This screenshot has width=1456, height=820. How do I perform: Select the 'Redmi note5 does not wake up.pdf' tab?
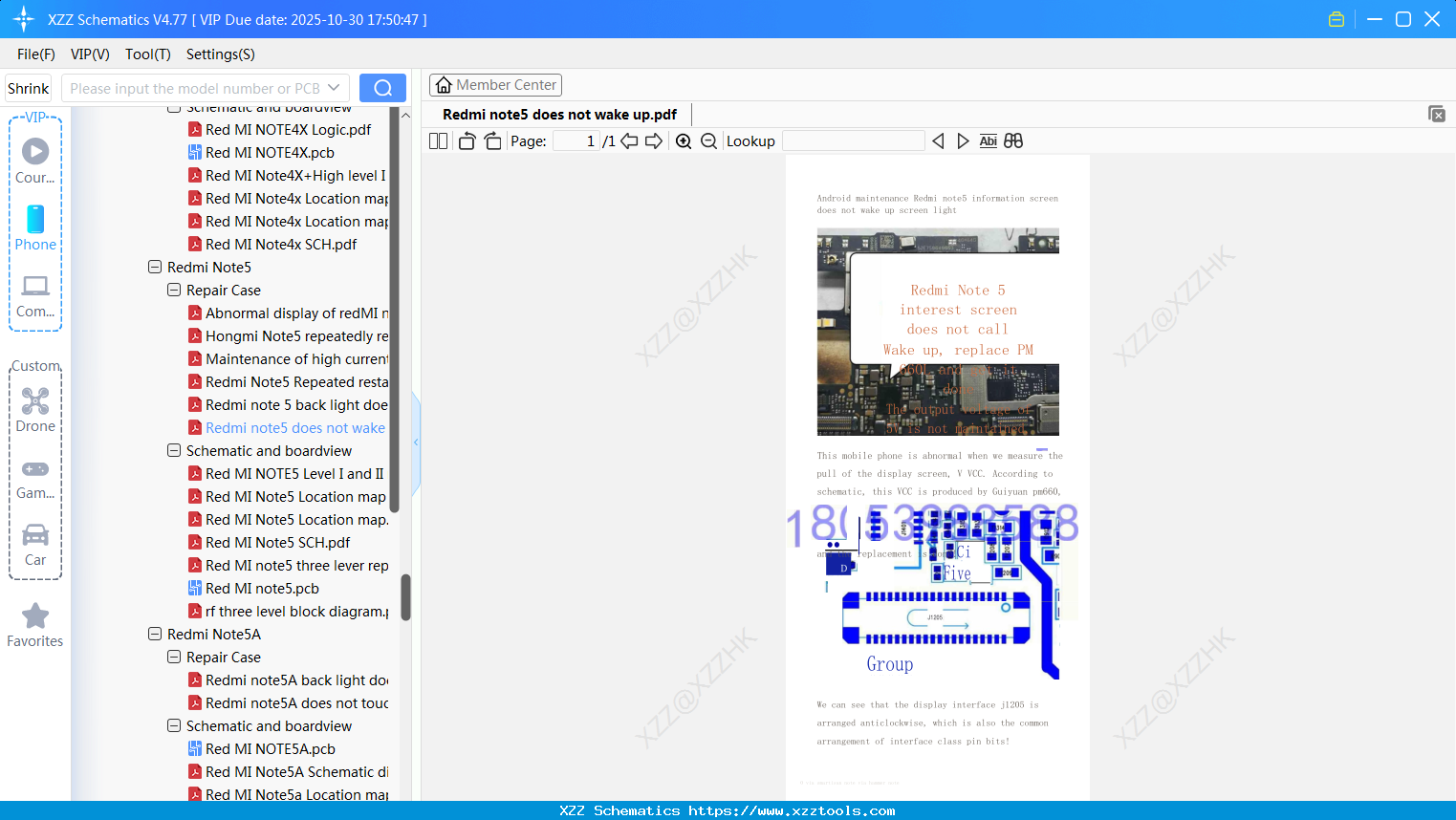pyautogui.click(x=560, y=115)
